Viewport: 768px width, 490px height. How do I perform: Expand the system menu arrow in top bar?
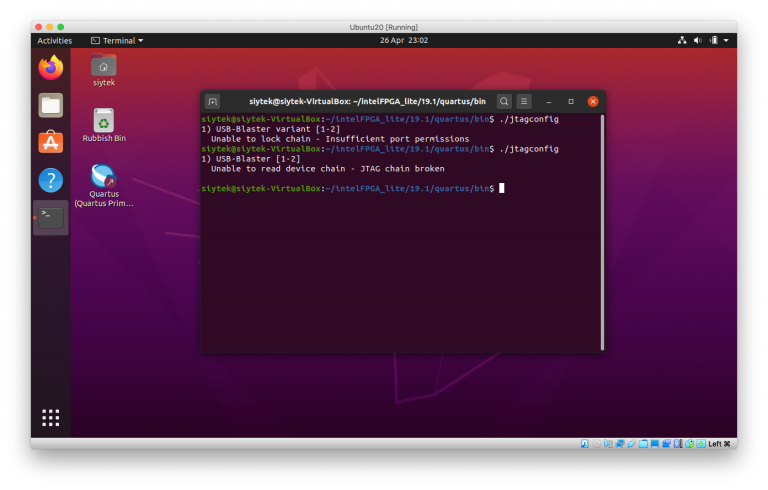tap(726, 41)
